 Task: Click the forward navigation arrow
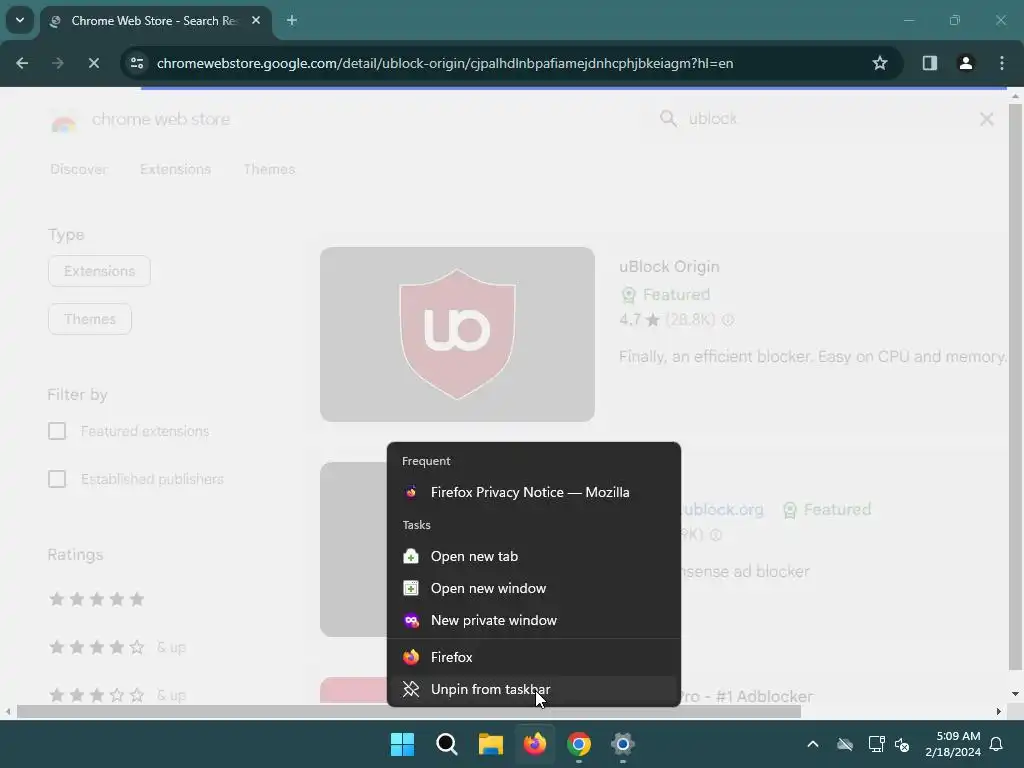pyautogui.click(x=57, y=63)
